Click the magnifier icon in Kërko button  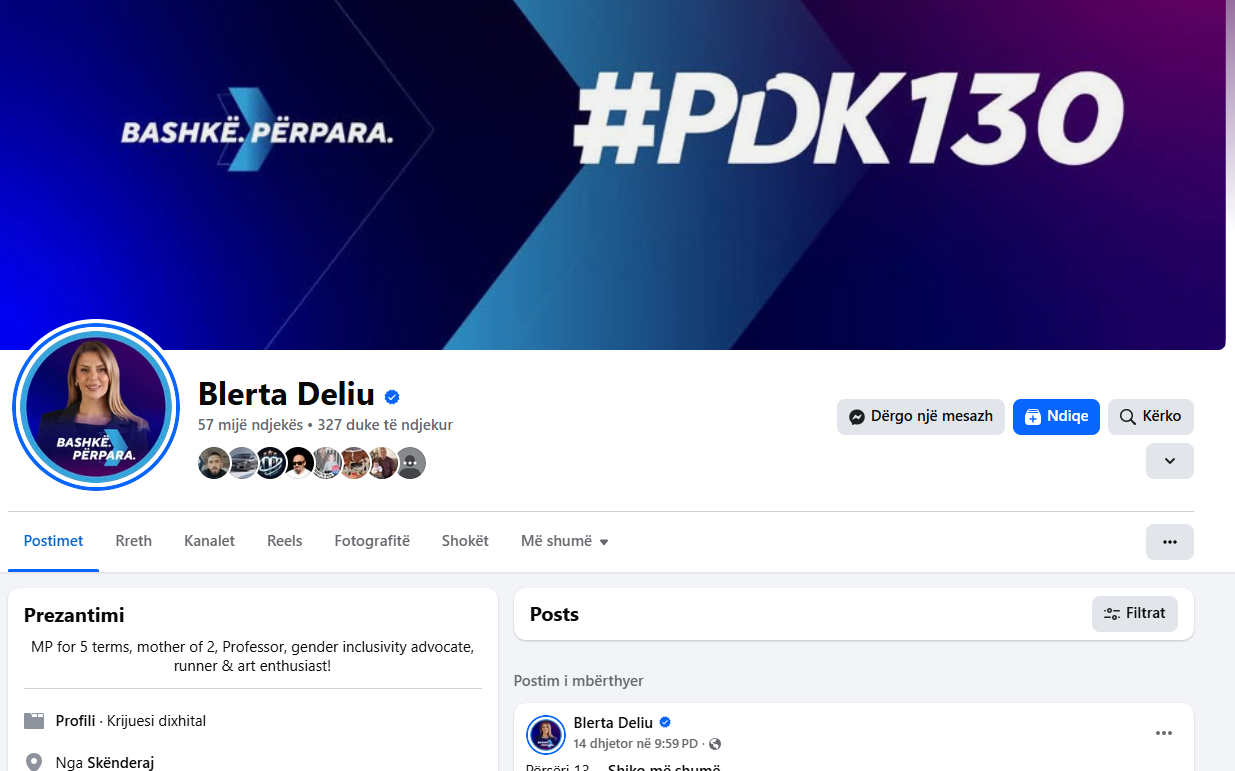tap(1128, 417)
